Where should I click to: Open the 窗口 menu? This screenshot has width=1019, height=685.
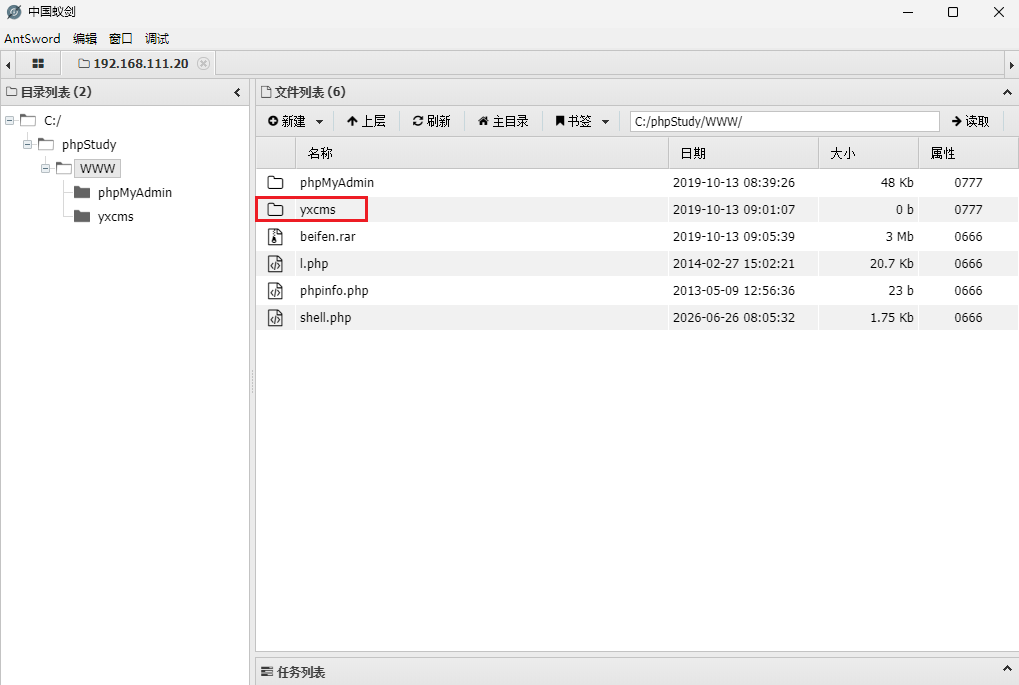click(121, 38)
